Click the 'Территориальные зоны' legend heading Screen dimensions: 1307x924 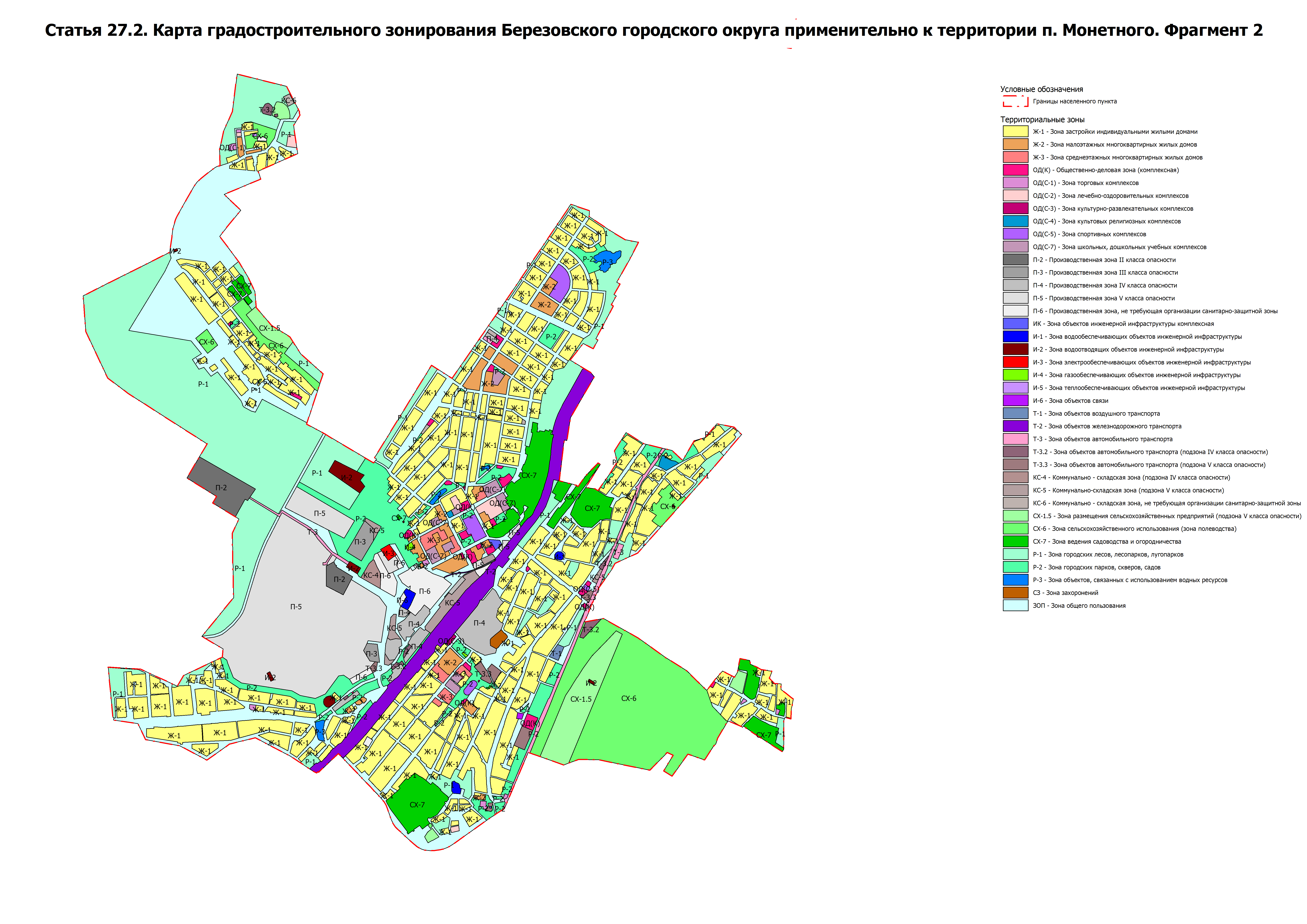[1042, 120]
